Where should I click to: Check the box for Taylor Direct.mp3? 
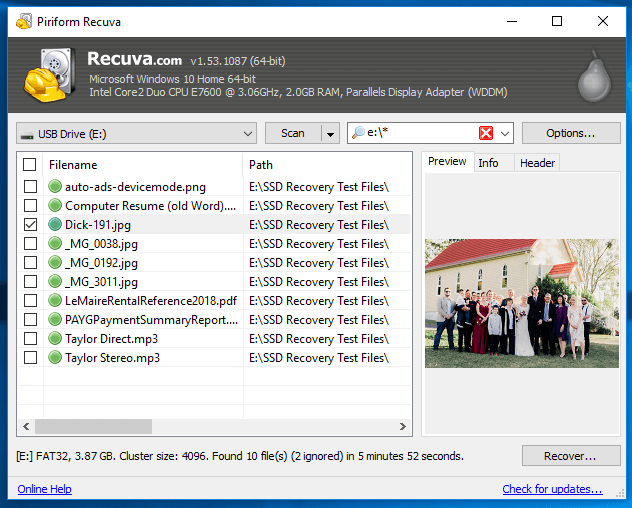pos(30,338)
